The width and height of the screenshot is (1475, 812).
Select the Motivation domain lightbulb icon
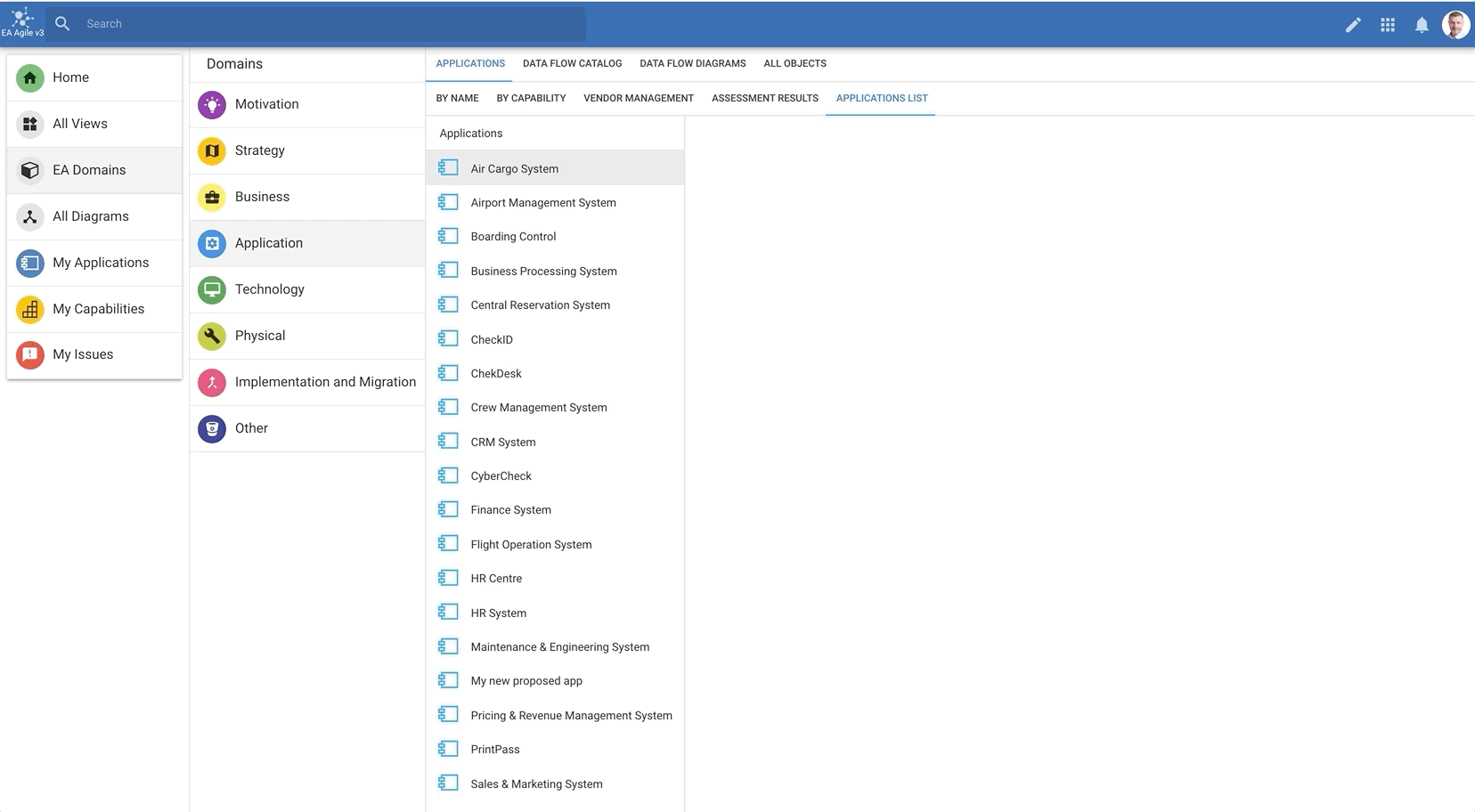[x=212, y=104]
